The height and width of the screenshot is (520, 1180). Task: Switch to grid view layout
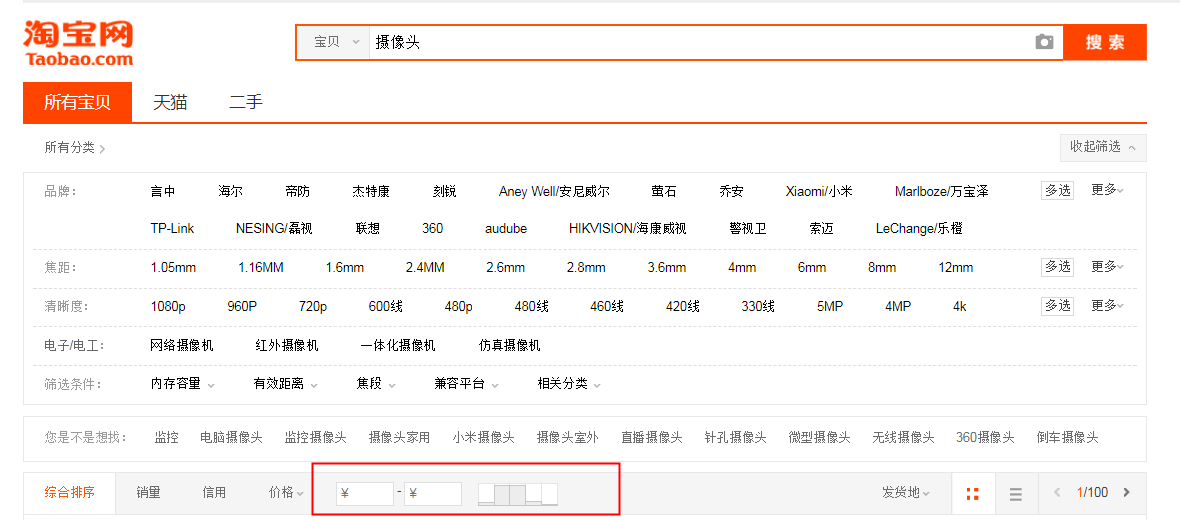point(972,494)
